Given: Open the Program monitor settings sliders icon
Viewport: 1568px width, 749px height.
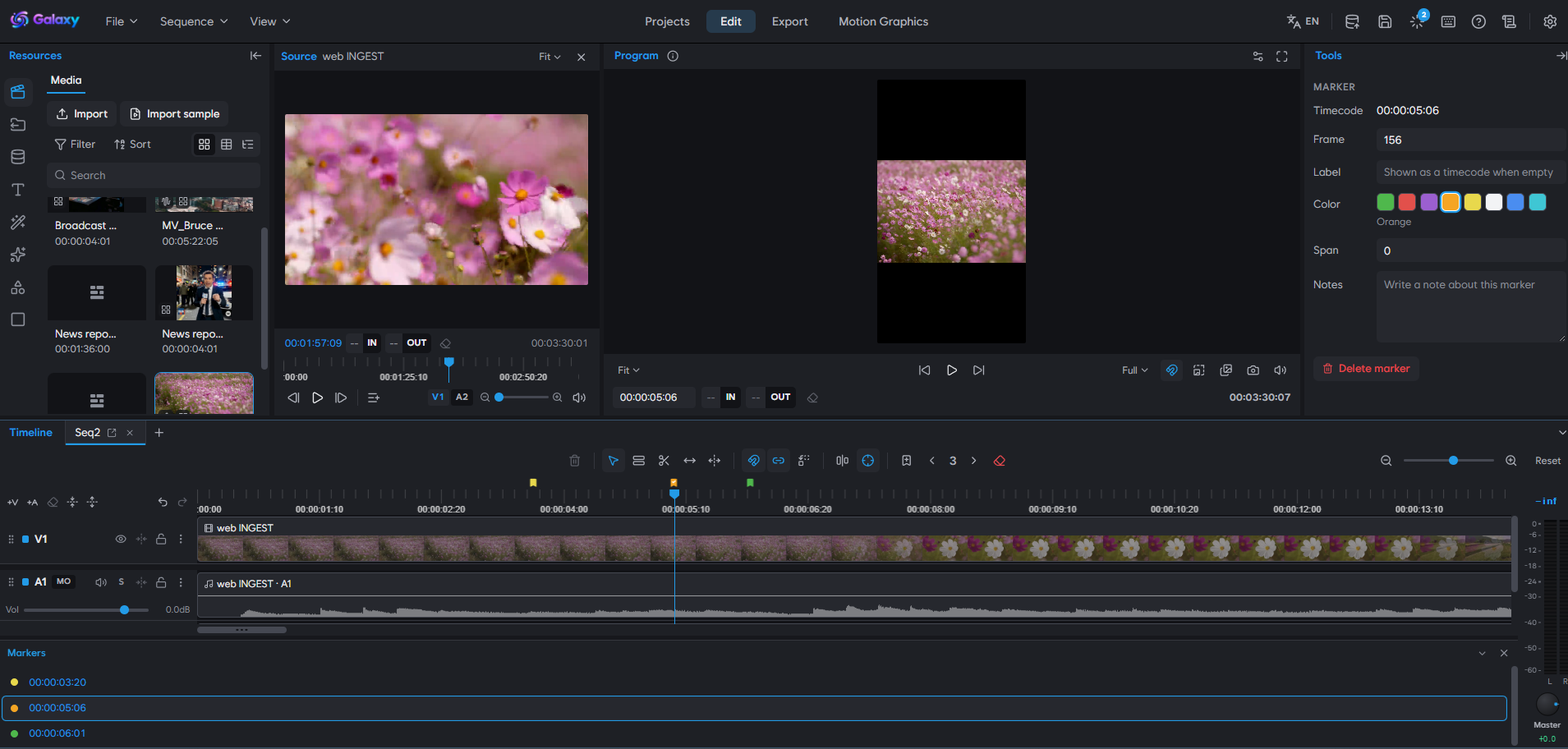Looking at the screenshot, I should 1258,57.
